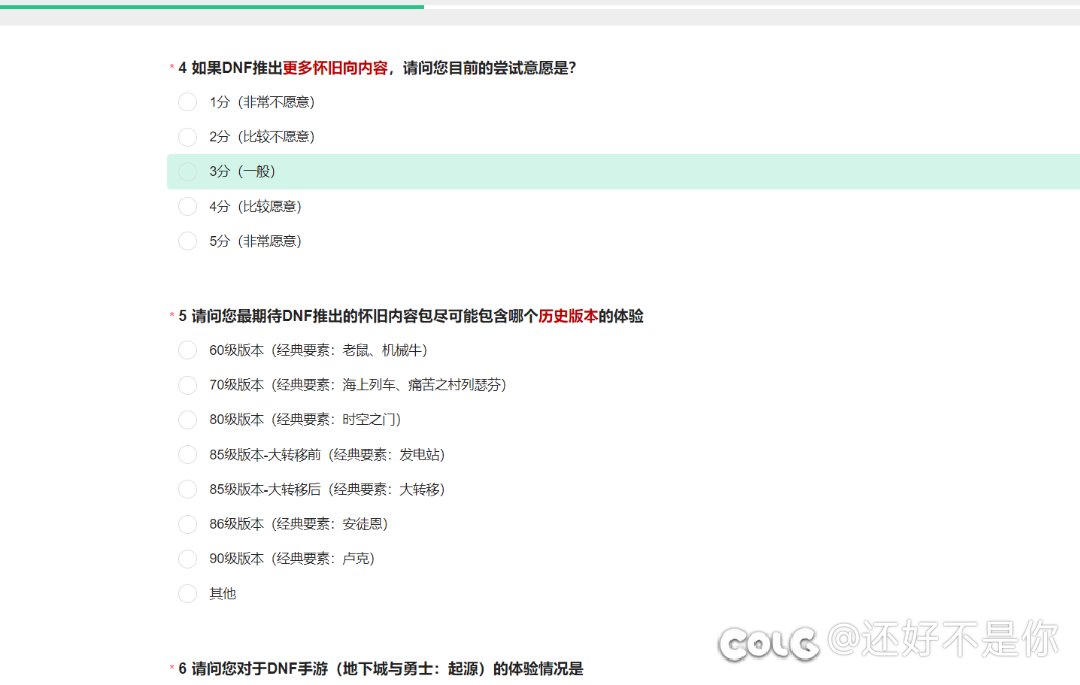Select the 2分 (比较不愿意) radio option
The width and height of the screenshot is (1080, 685).
(187, 137)
